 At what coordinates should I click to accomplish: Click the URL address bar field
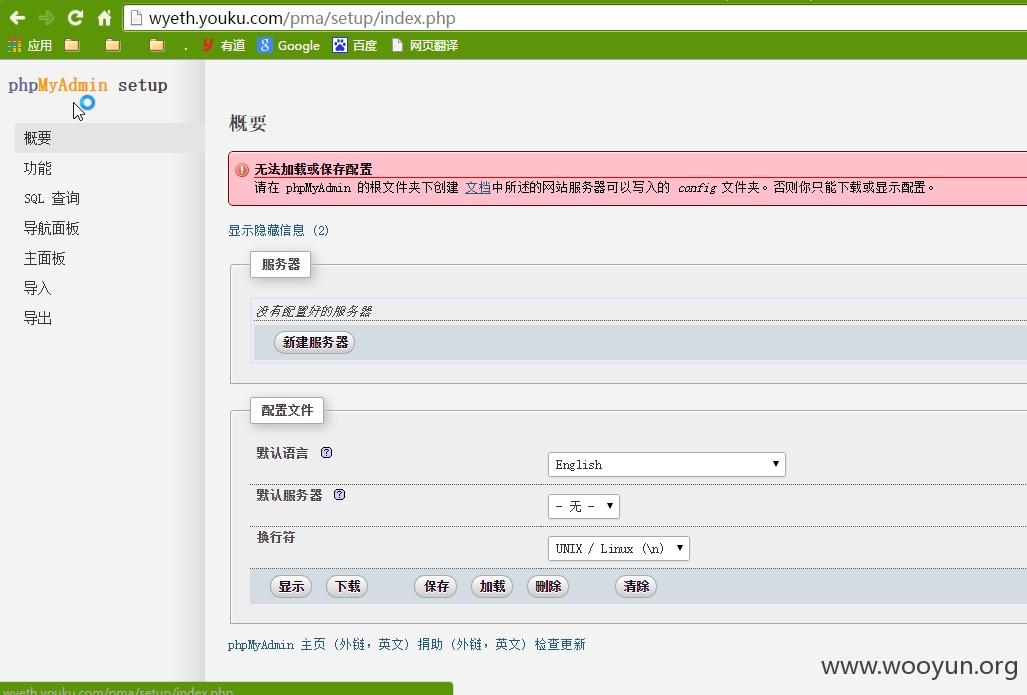point(575,18)
